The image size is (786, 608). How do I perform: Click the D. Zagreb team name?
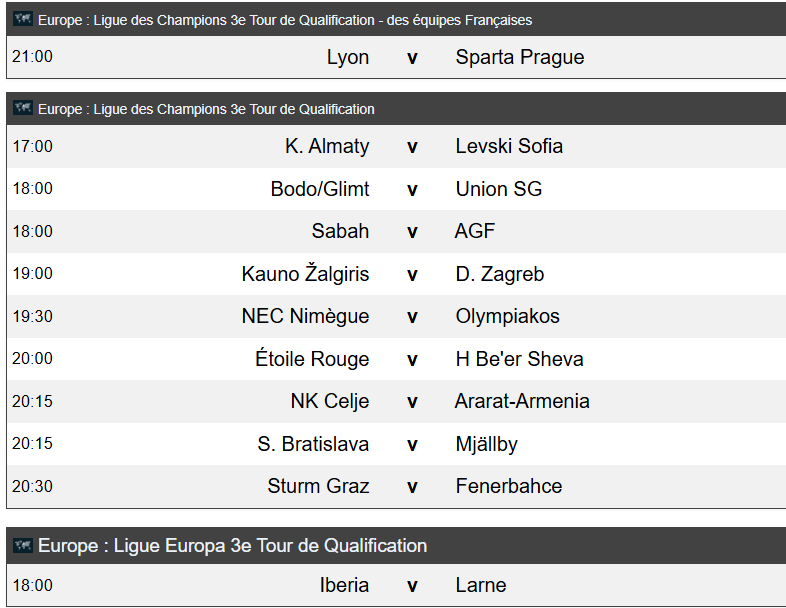pyautogui.click(x=500, y=274)
